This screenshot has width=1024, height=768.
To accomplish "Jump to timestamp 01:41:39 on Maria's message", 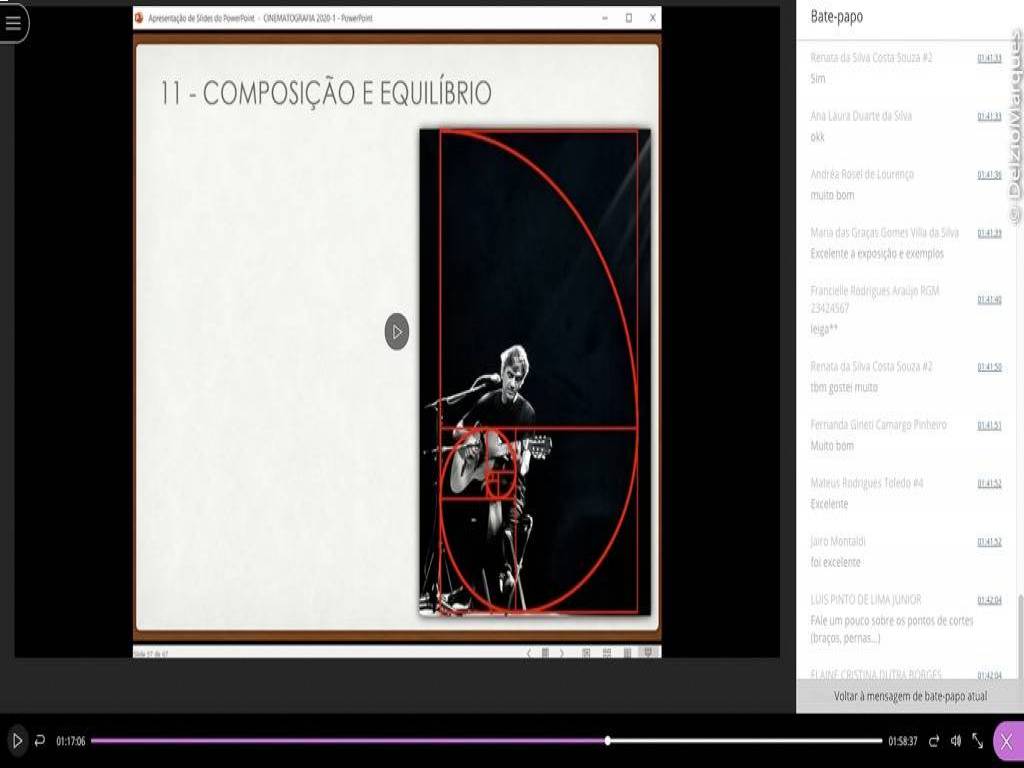I will [989, 233].
